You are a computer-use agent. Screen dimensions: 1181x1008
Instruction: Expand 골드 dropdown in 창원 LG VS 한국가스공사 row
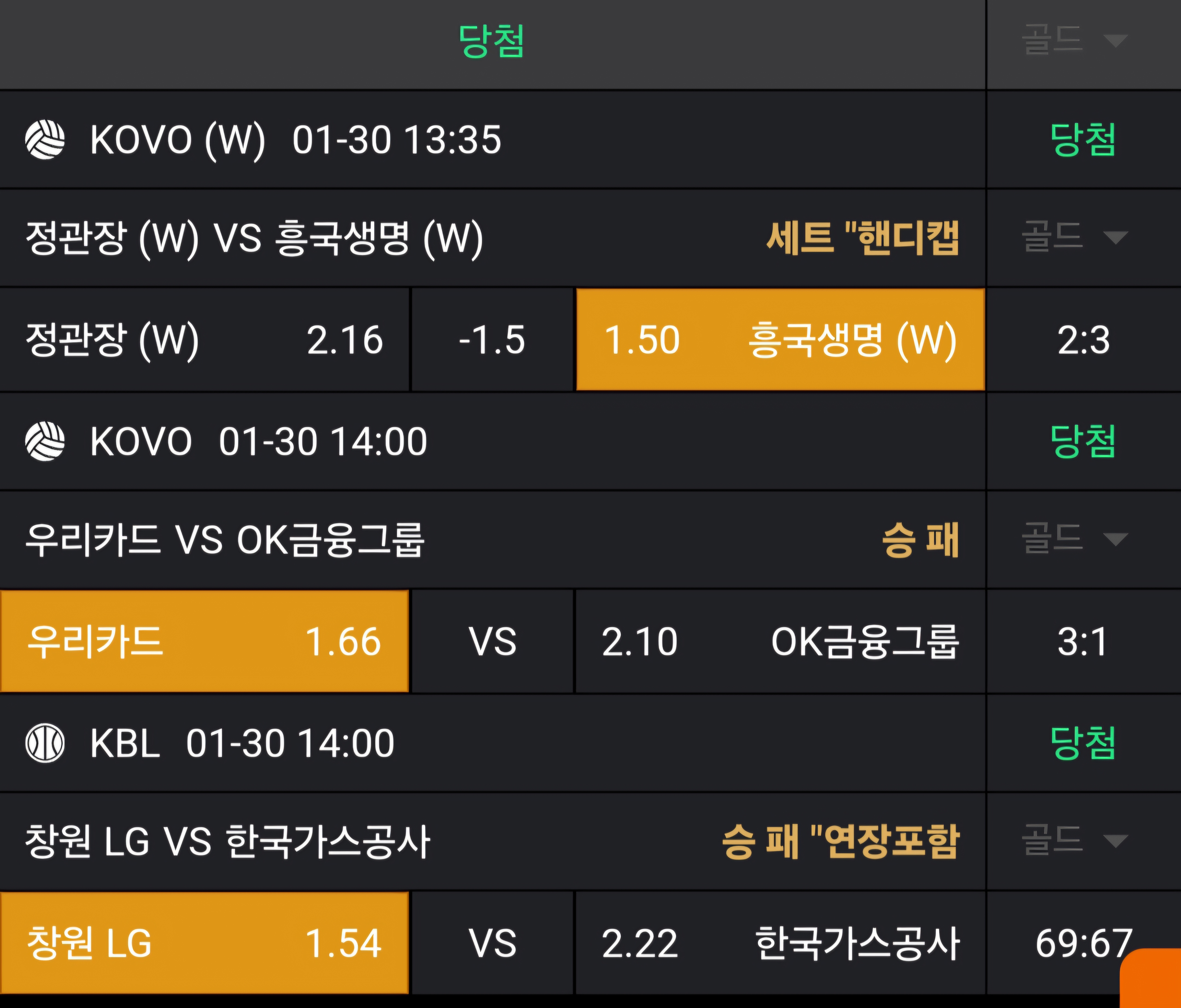click(1075, 840)
